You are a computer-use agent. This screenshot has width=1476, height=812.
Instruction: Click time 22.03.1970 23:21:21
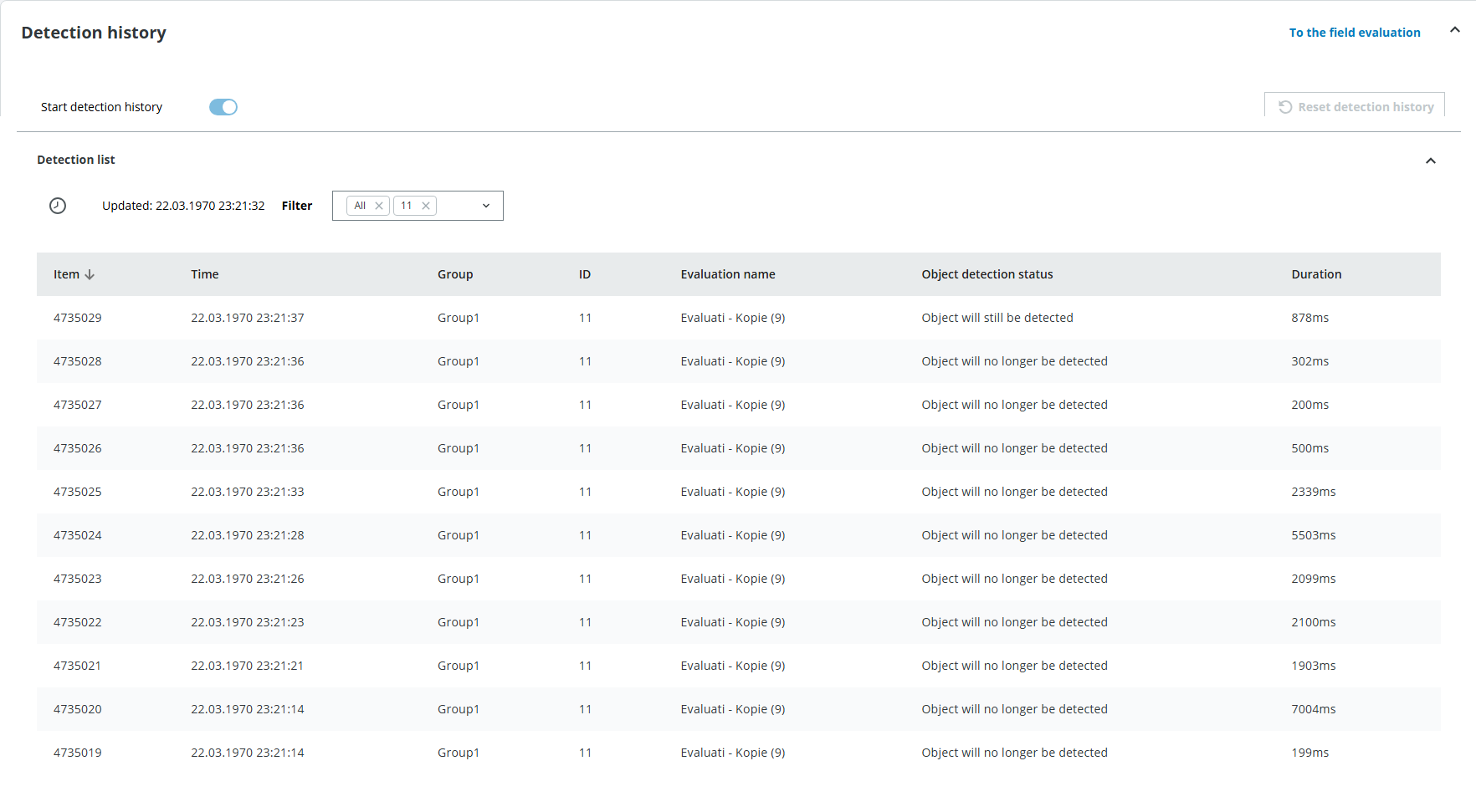click(x=248, y=666)
